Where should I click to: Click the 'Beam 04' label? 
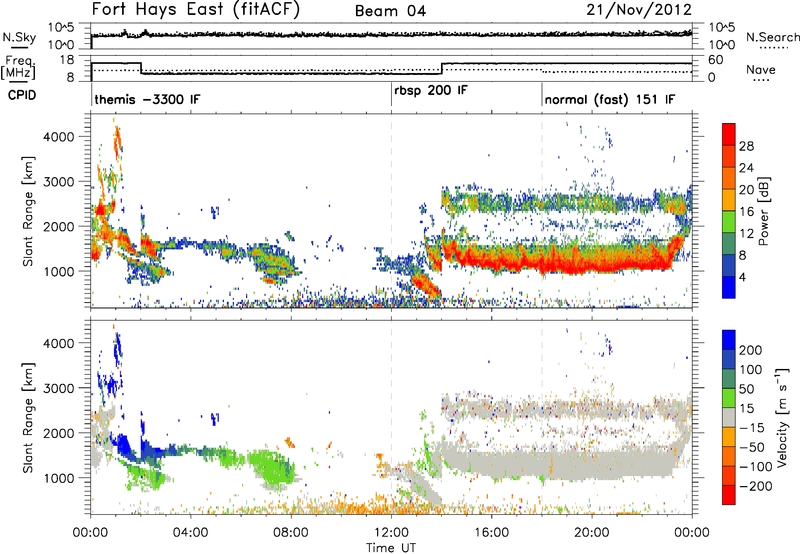point(391,11)
